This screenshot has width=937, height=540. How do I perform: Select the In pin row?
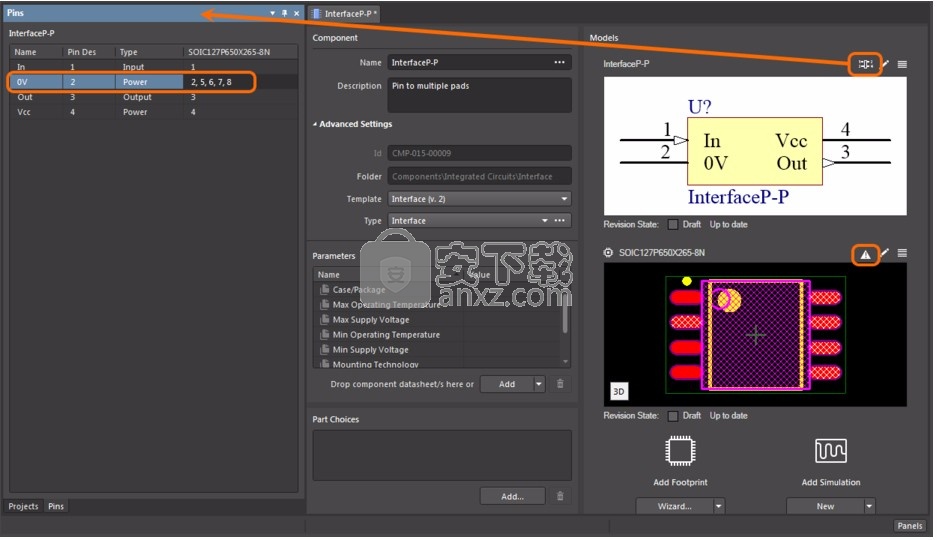153,67
